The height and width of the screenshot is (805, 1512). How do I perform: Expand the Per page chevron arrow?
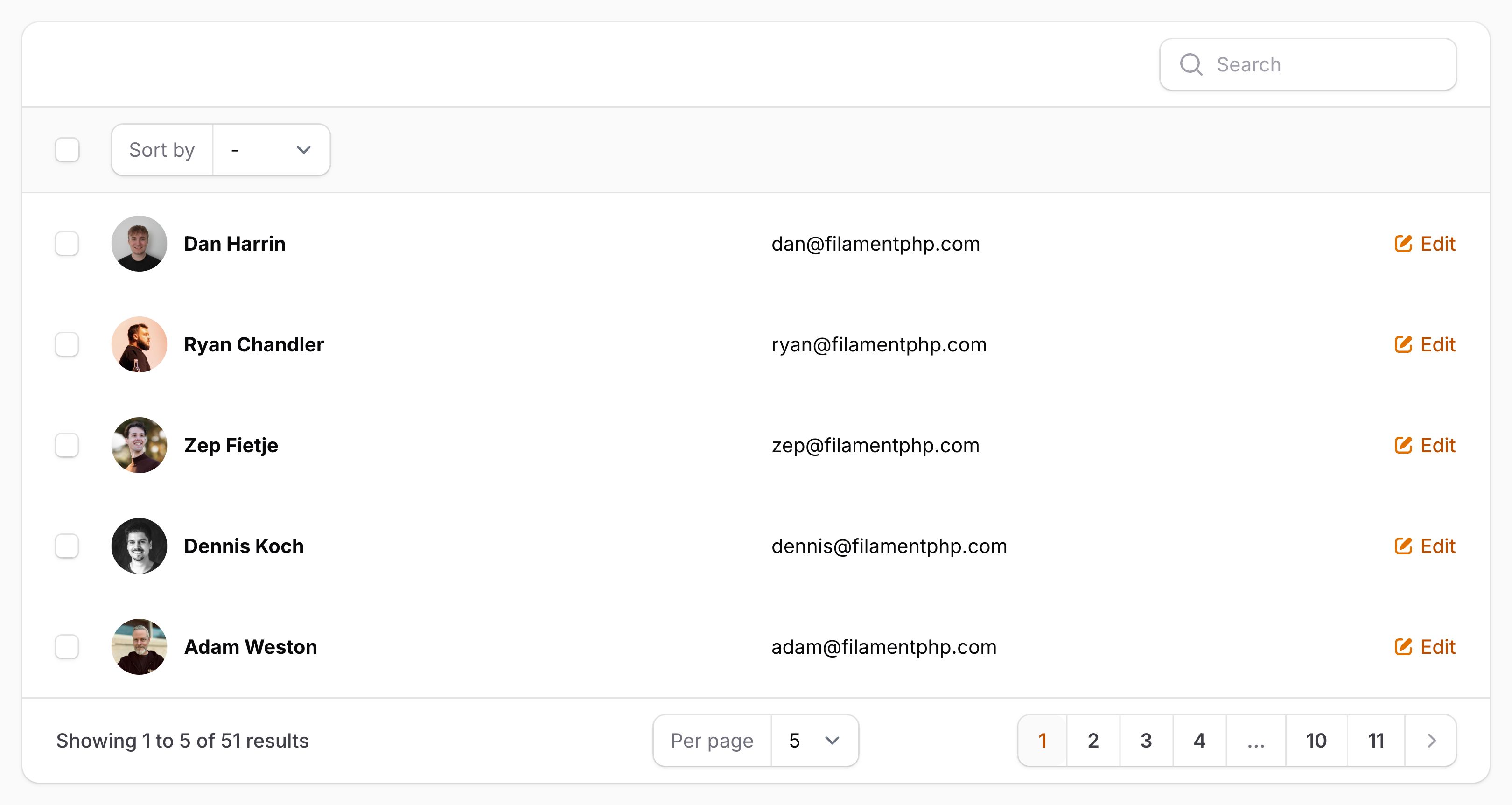pyautogui.click(x=833, y=741)
